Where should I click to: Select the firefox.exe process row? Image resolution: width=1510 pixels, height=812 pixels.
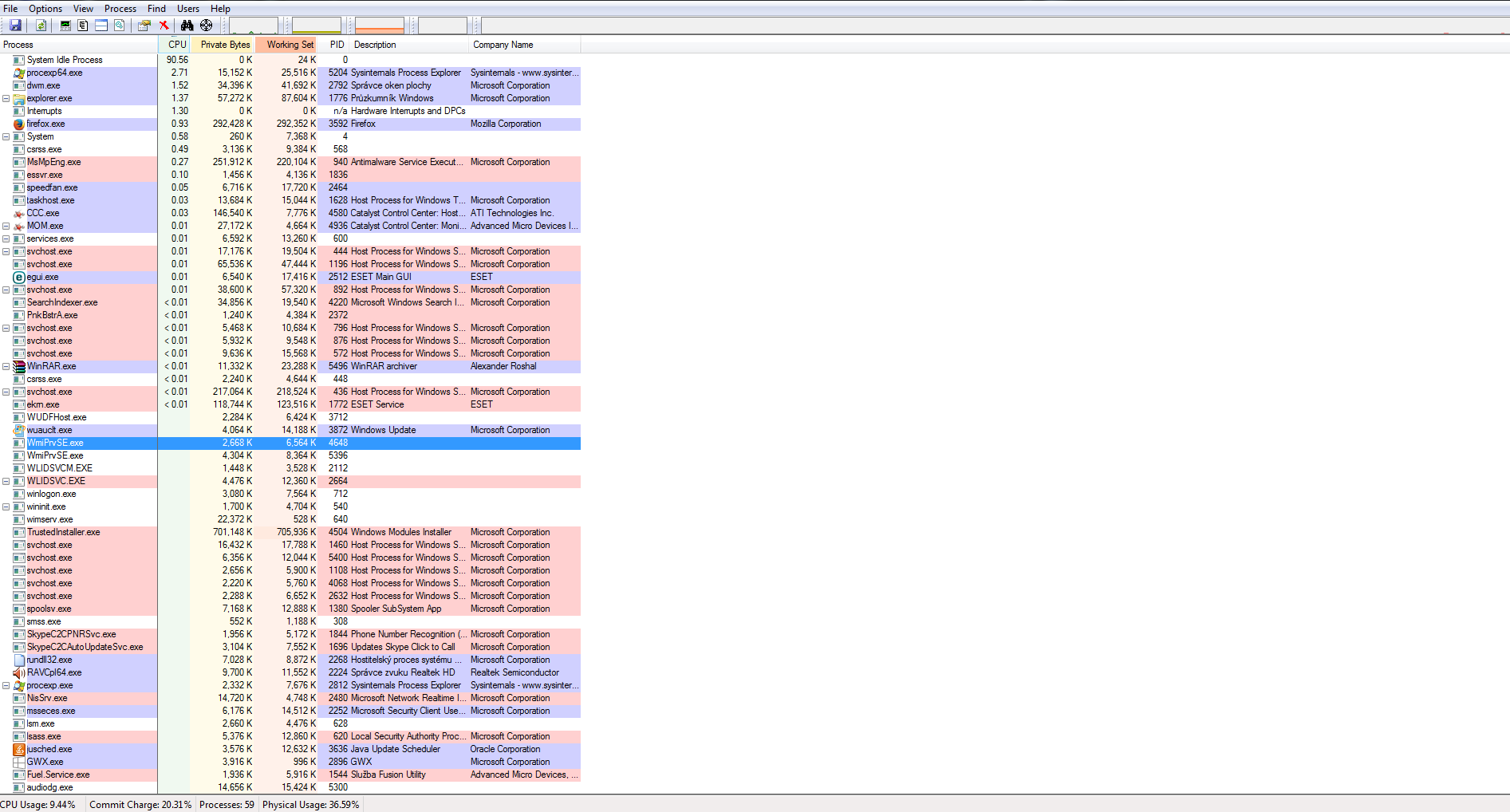click(x=290, y=124)
